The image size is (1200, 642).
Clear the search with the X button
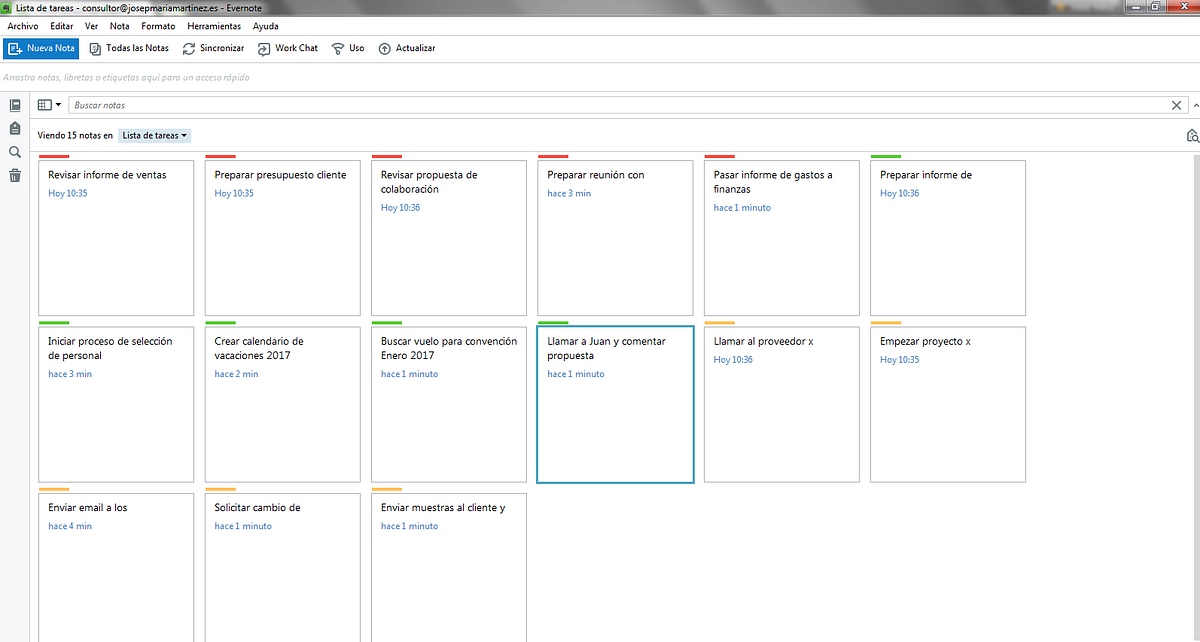1177,105
